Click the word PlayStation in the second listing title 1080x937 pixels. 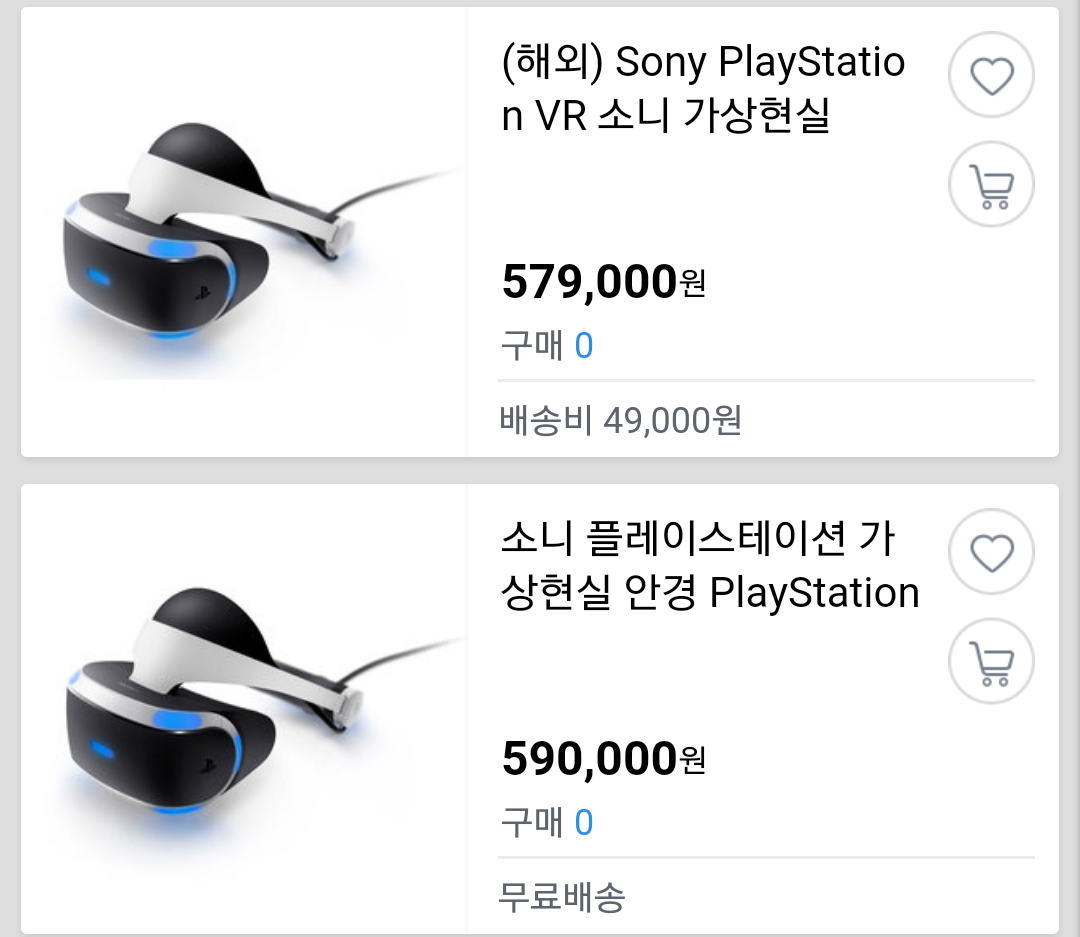pyautogui.click(x=814, y=594)
